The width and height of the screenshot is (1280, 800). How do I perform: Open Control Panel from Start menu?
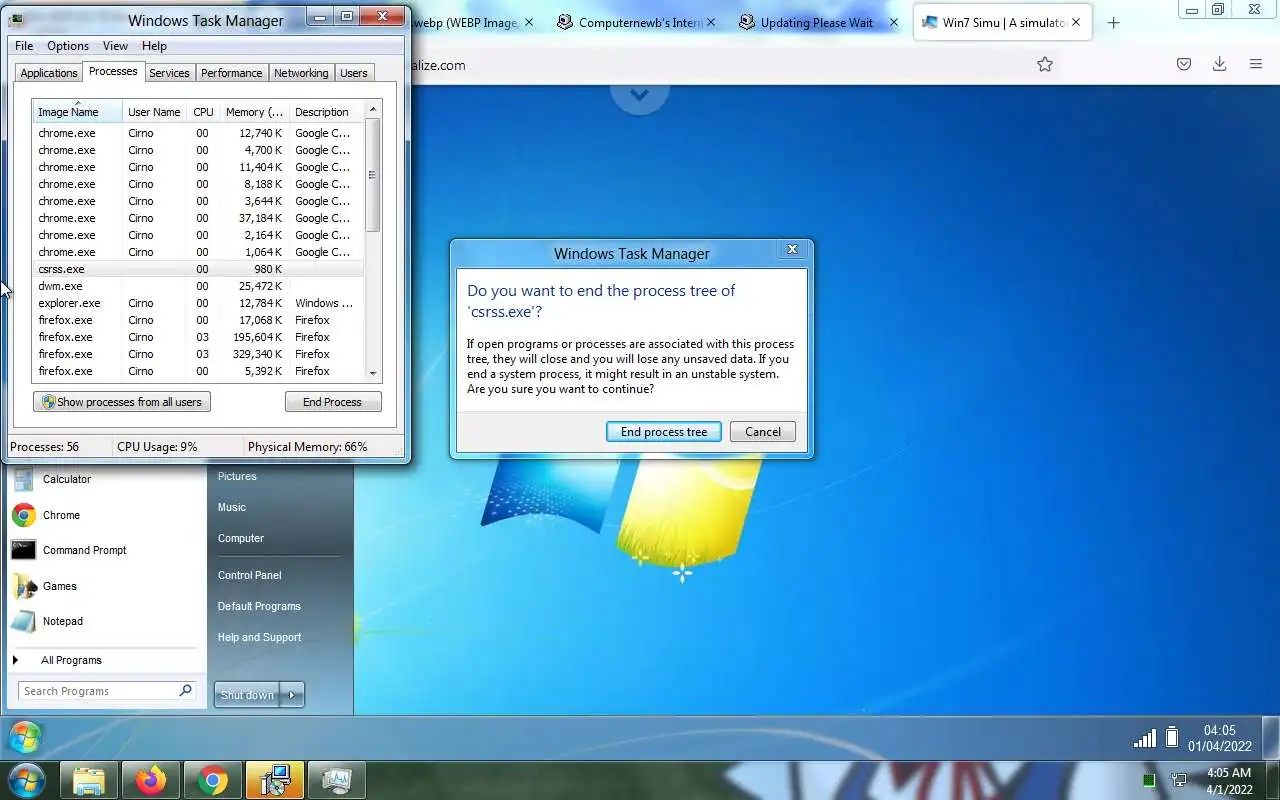click(250, 575)
